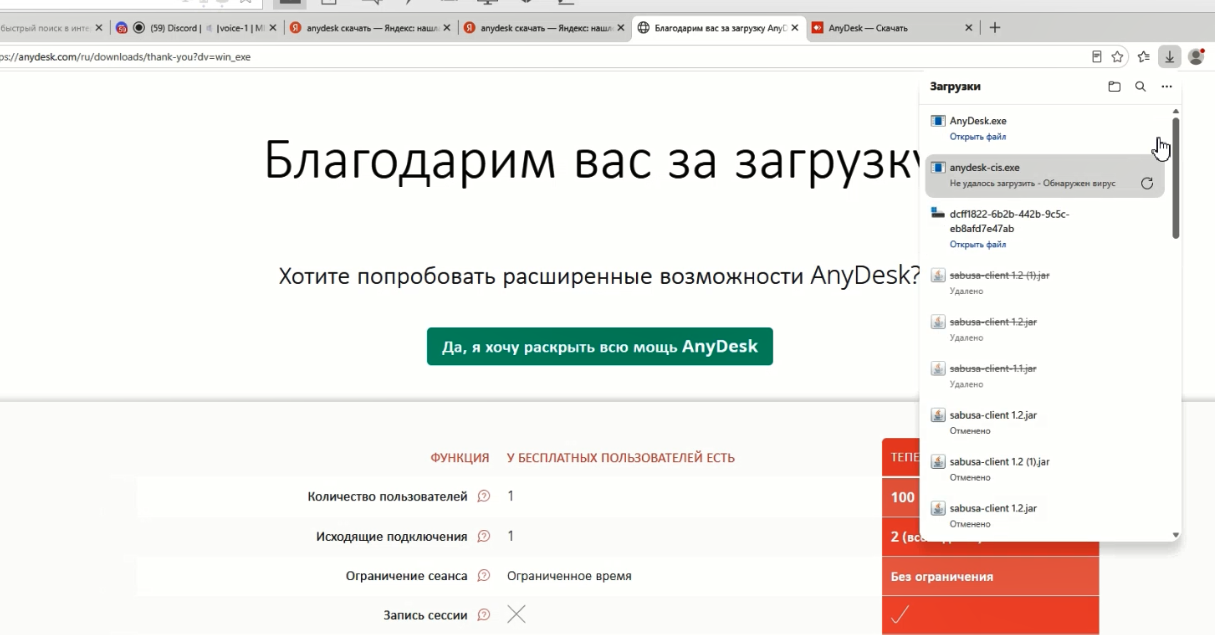
Task: Click the cross mark in Запись сессии row
Action: click(x=516, y=614)
